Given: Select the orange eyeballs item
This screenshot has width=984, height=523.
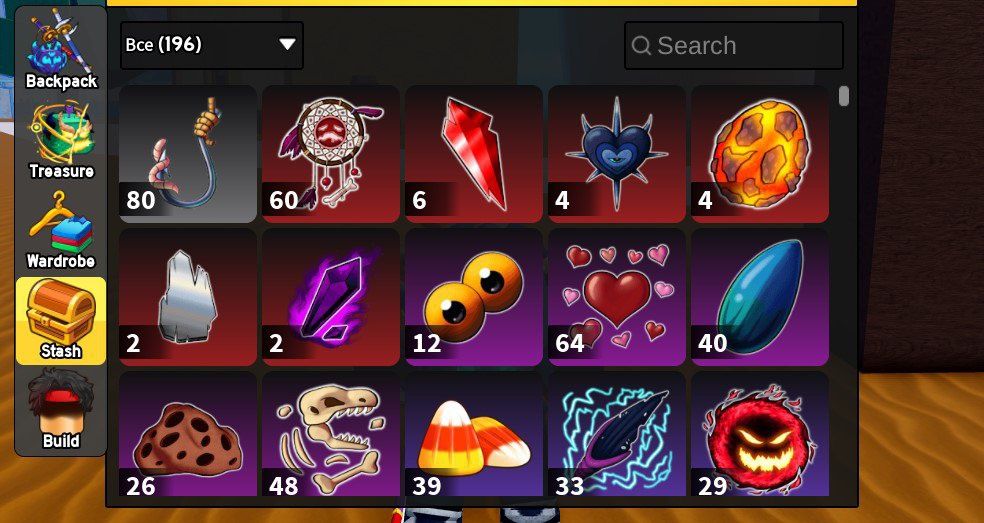Looking at the screenshot, I should [474, 297].
